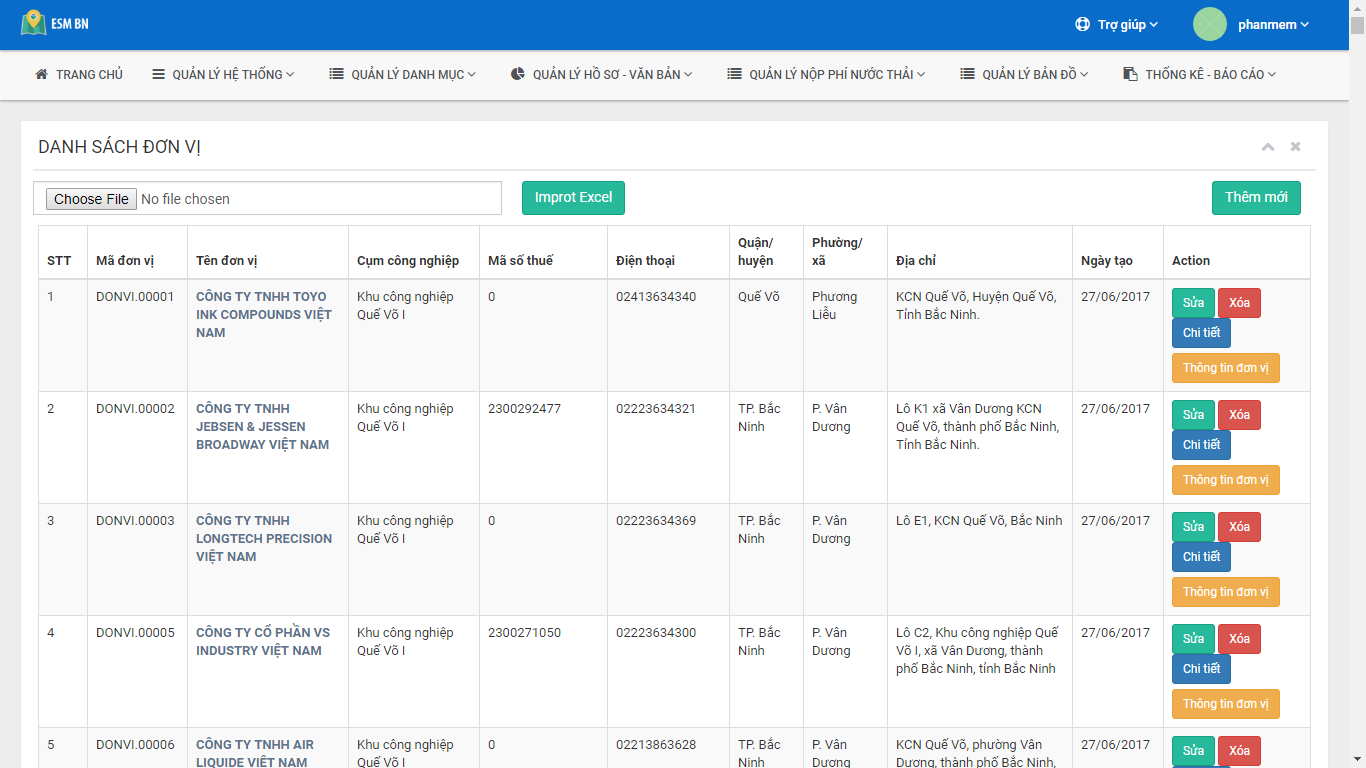Open Công ty cổ phần VS Industry Việt Nam
Screen dimensions: 1366x768
coord(262,642)
